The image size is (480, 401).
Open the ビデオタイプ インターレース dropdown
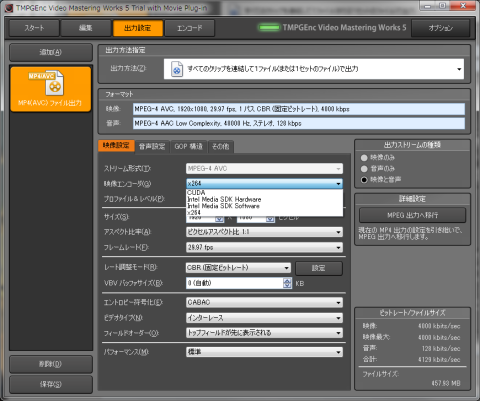point(264,318)
